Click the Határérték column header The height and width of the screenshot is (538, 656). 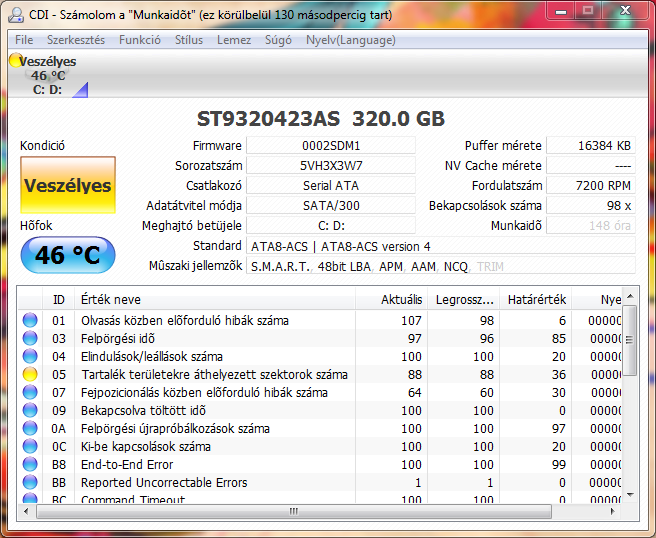coord(536,299)
